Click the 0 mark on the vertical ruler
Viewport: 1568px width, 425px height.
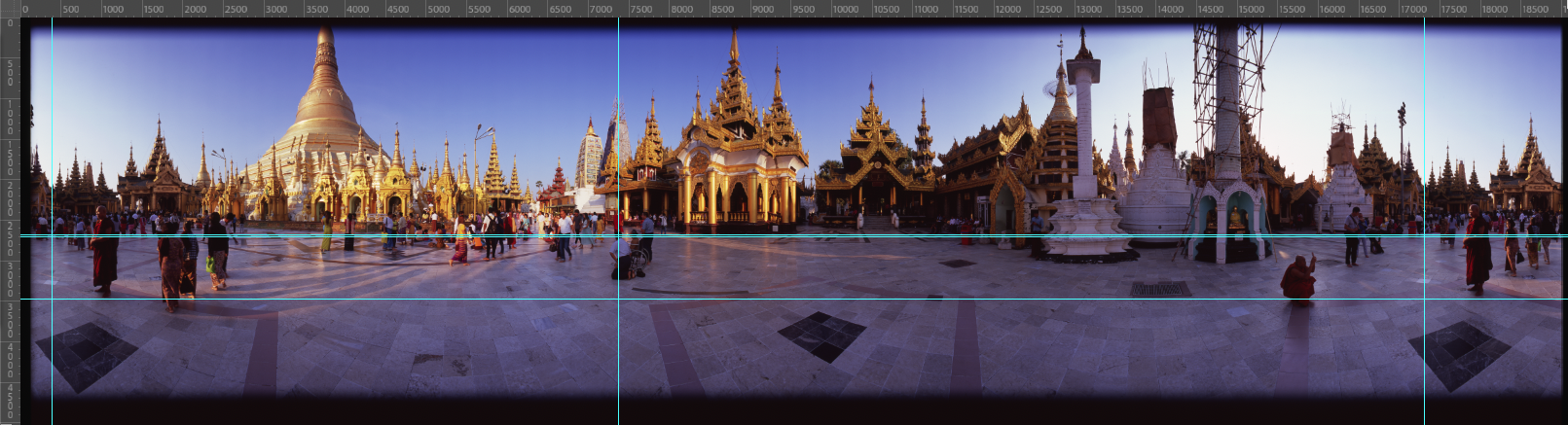click(x=10, y=23)
